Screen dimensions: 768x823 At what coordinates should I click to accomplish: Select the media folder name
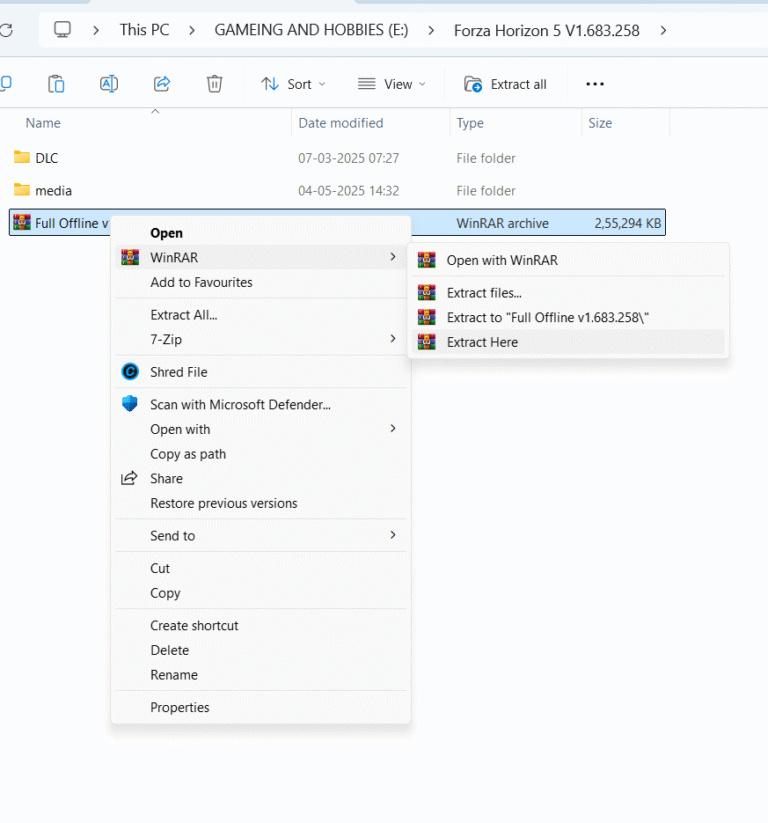54,191
